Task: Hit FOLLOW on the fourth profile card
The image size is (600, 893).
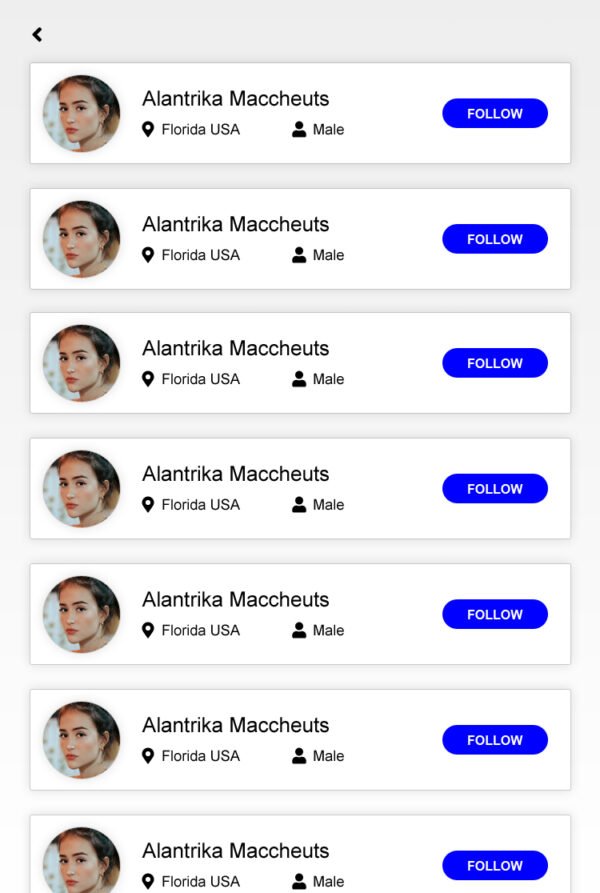Action: [x=495, y=489]
